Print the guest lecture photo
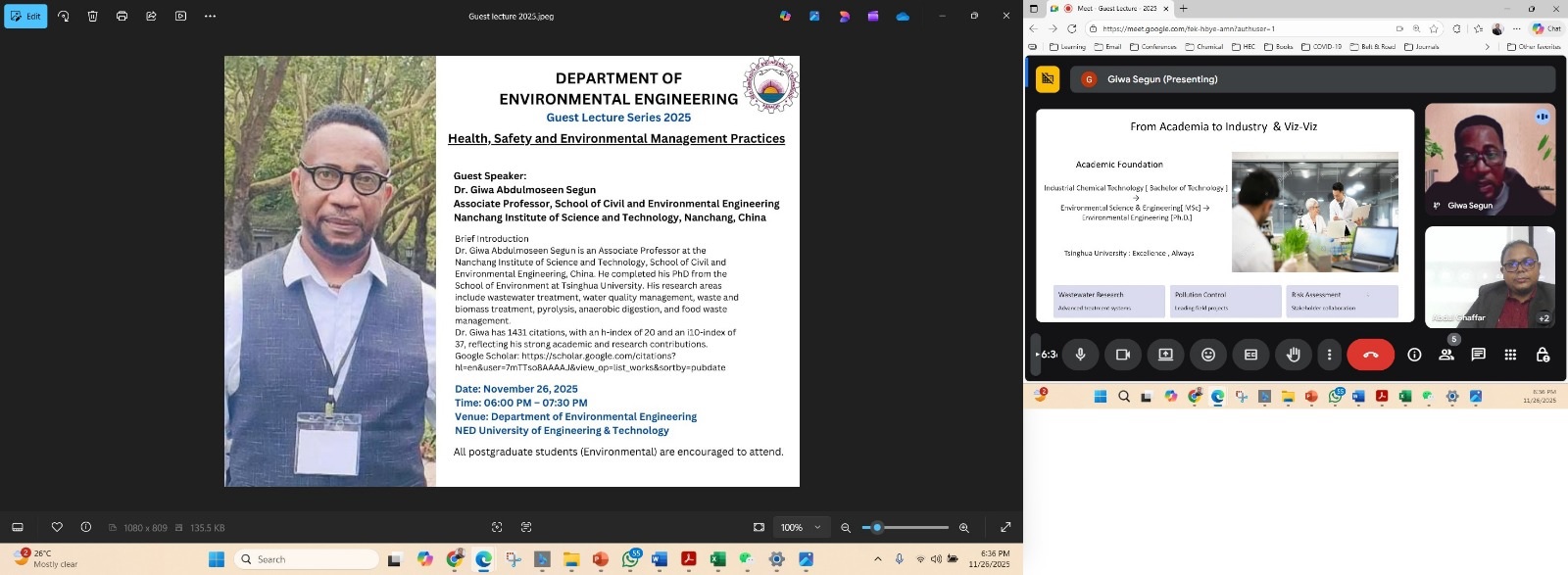The height and width of the screenshot is (575, 1568). tap(122, 17)
